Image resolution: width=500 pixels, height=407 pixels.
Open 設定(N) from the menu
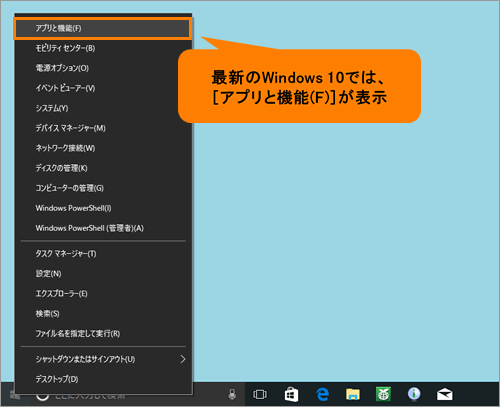click(103, 274)
